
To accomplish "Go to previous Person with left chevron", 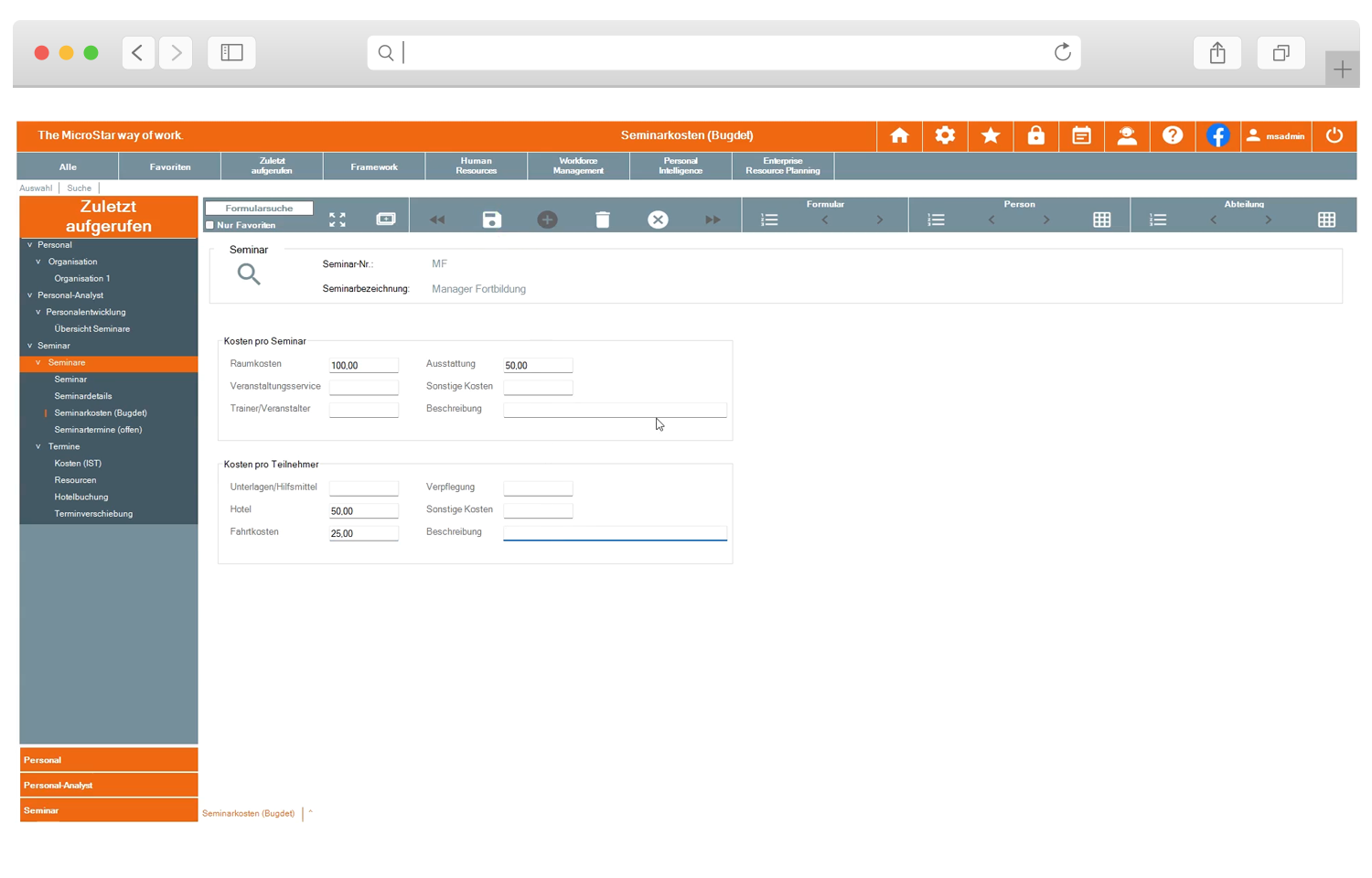I will pos(991,219).
